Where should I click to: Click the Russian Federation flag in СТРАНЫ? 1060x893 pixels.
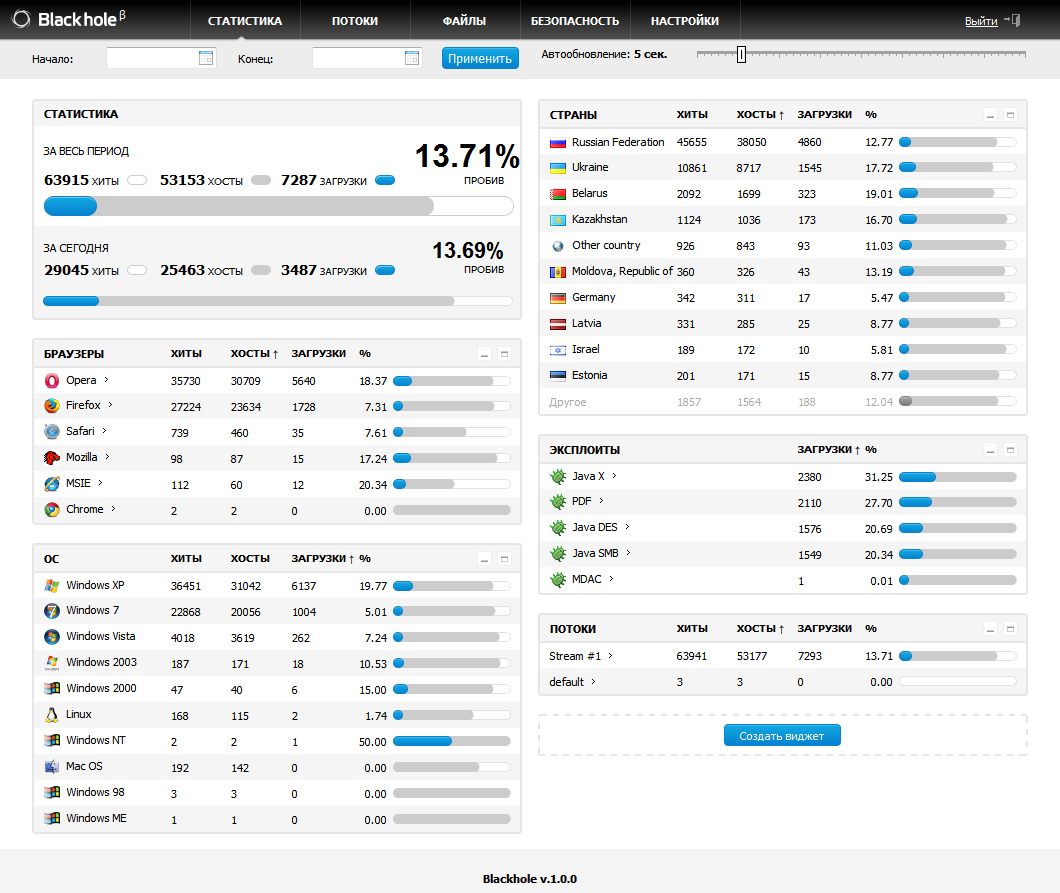(556, 142)
